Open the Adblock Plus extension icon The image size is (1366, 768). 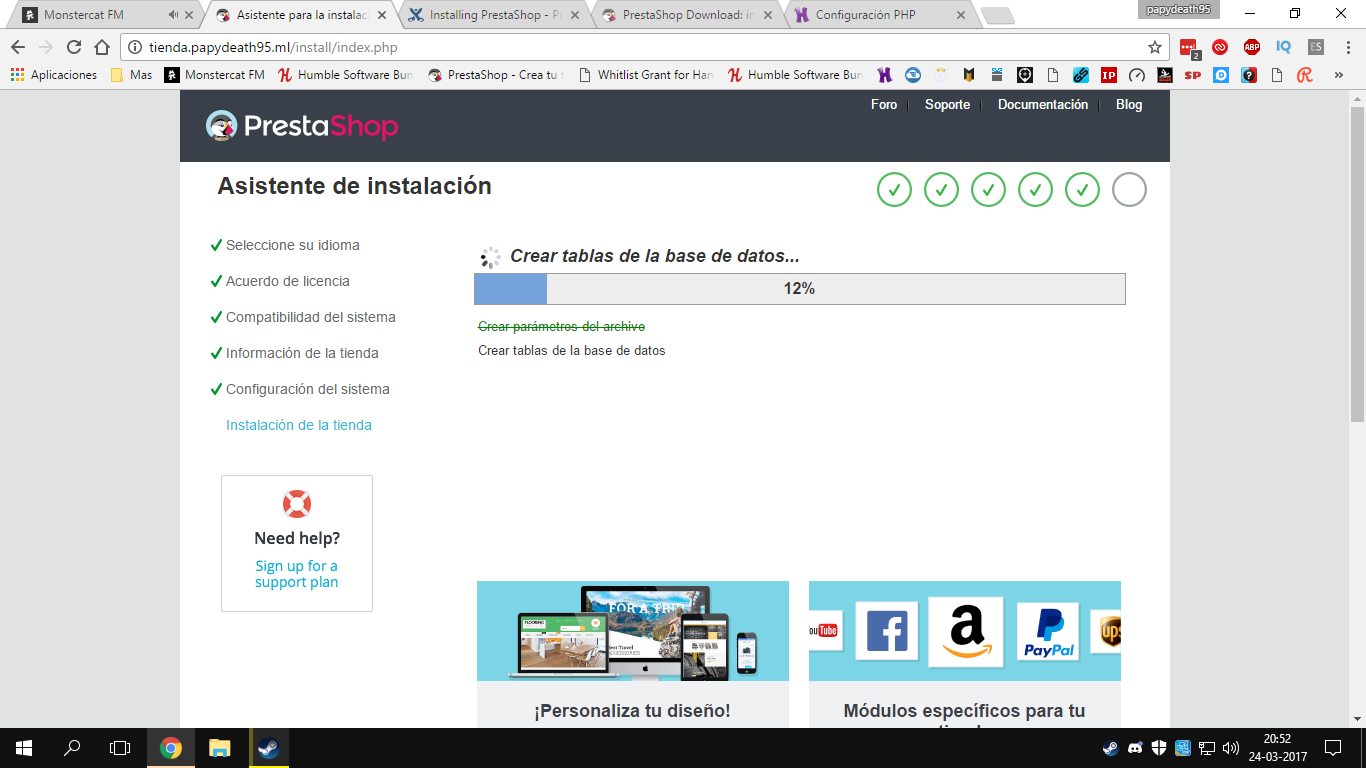(1252, 47)
